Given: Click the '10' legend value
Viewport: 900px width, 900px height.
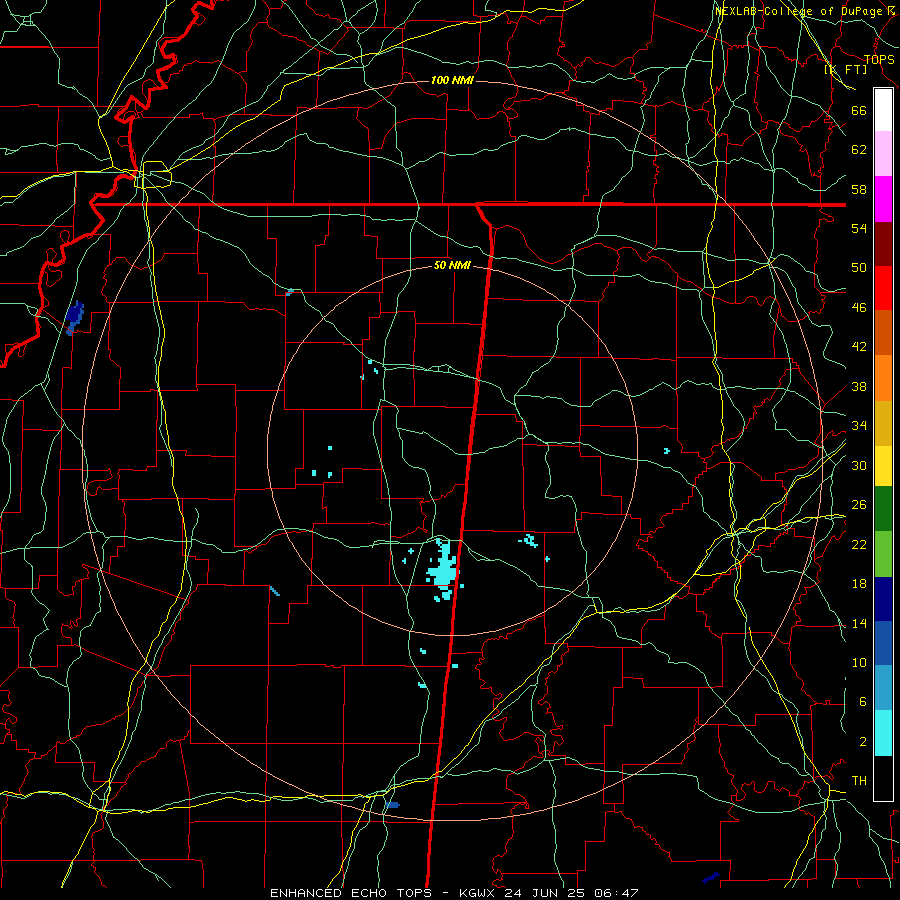Looking at the screenshot, I should tap(859, 662).
